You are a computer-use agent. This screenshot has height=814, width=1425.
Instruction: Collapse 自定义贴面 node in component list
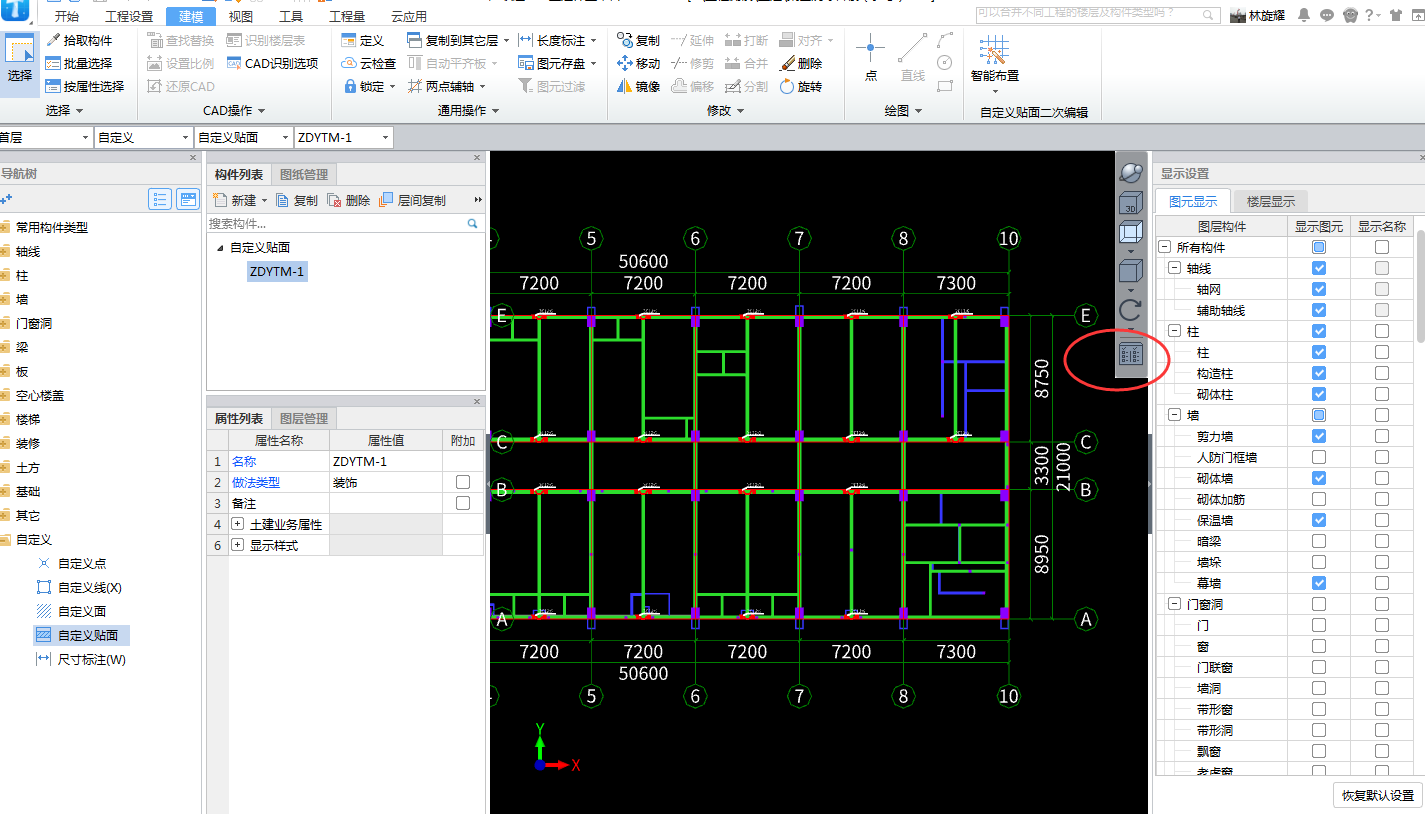click(x=220, y=248)
